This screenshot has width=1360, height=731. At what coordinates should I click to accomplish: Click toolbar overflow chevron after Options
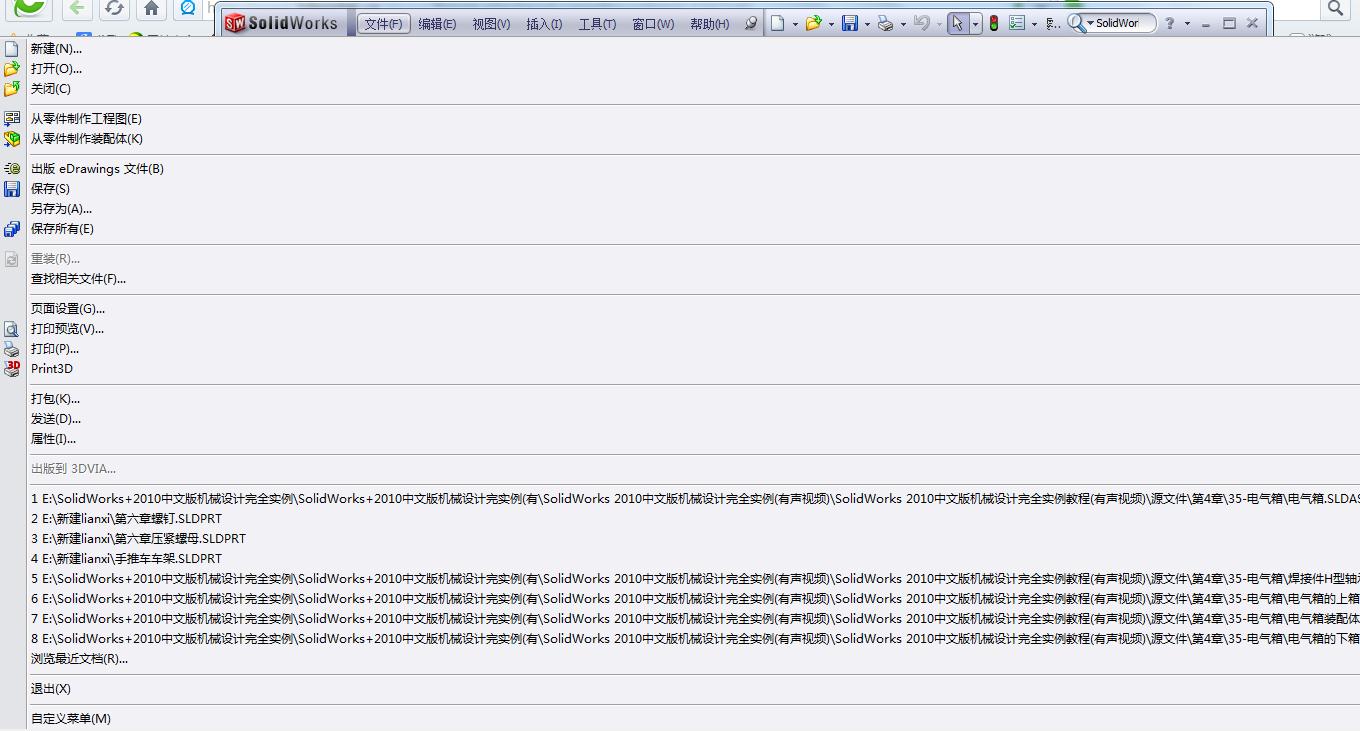click(x=1052, y=24)
